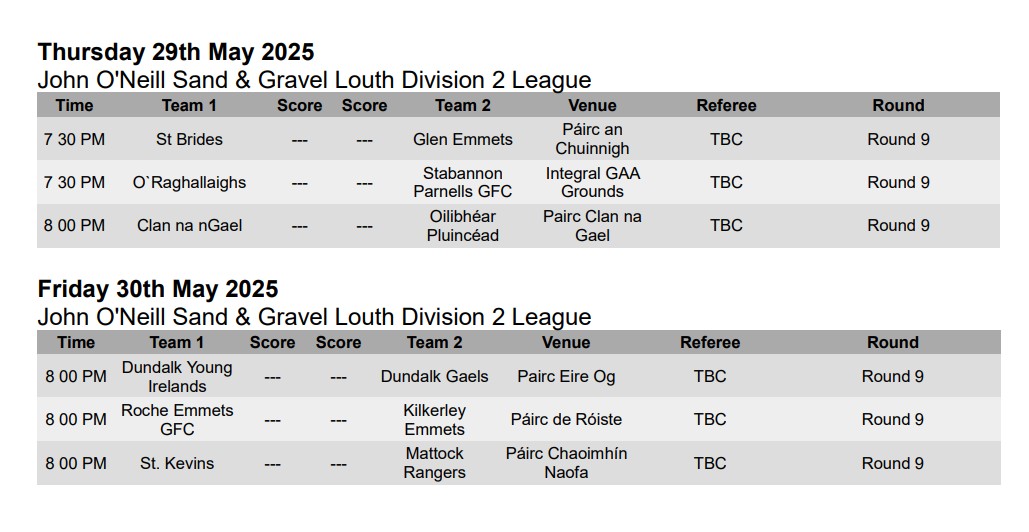The height and width of the screenshot is (532, 1029).
Task: Select the Clan na nGael team cell
Action: [189, 225]
